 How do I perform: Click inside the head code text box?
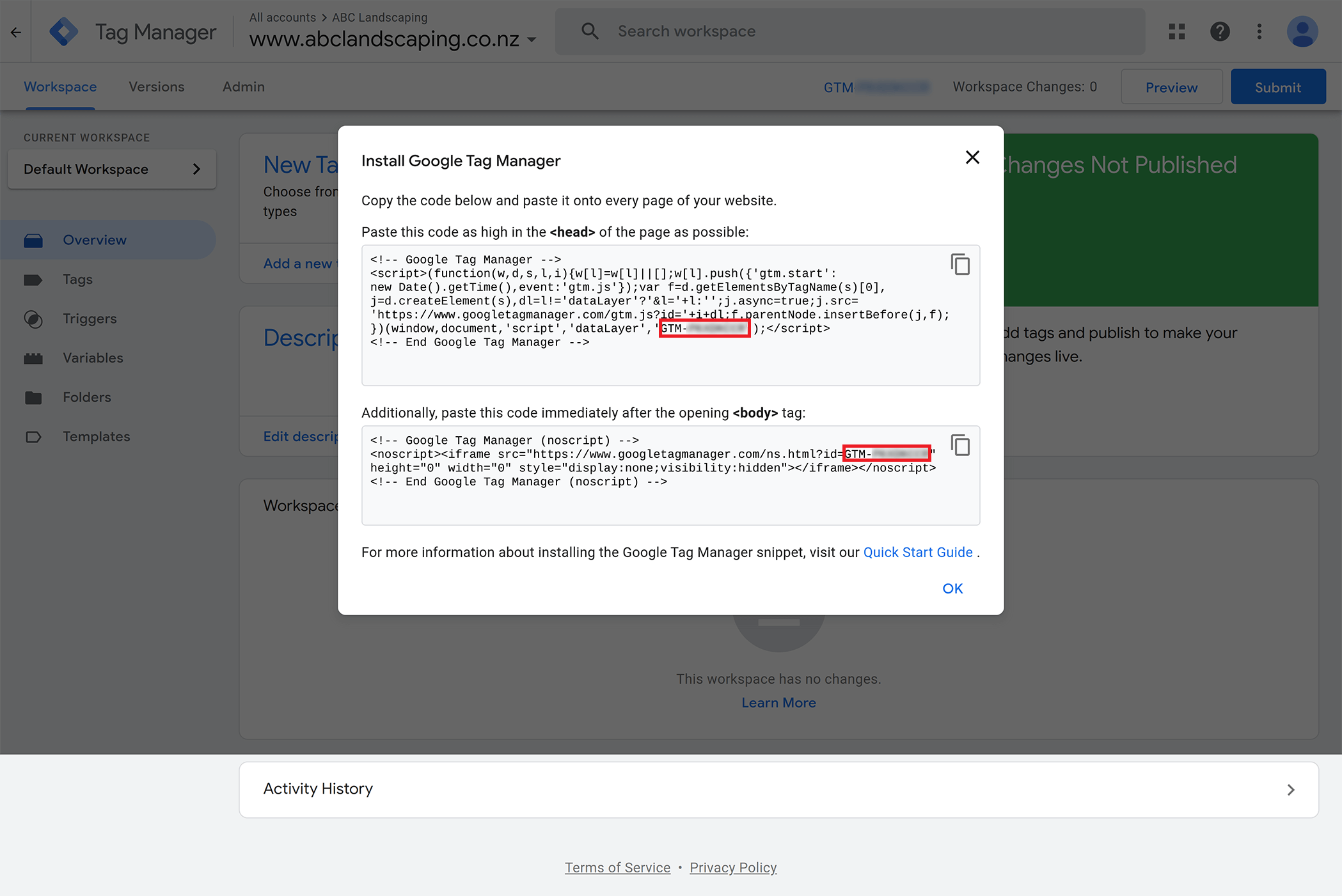670,315
